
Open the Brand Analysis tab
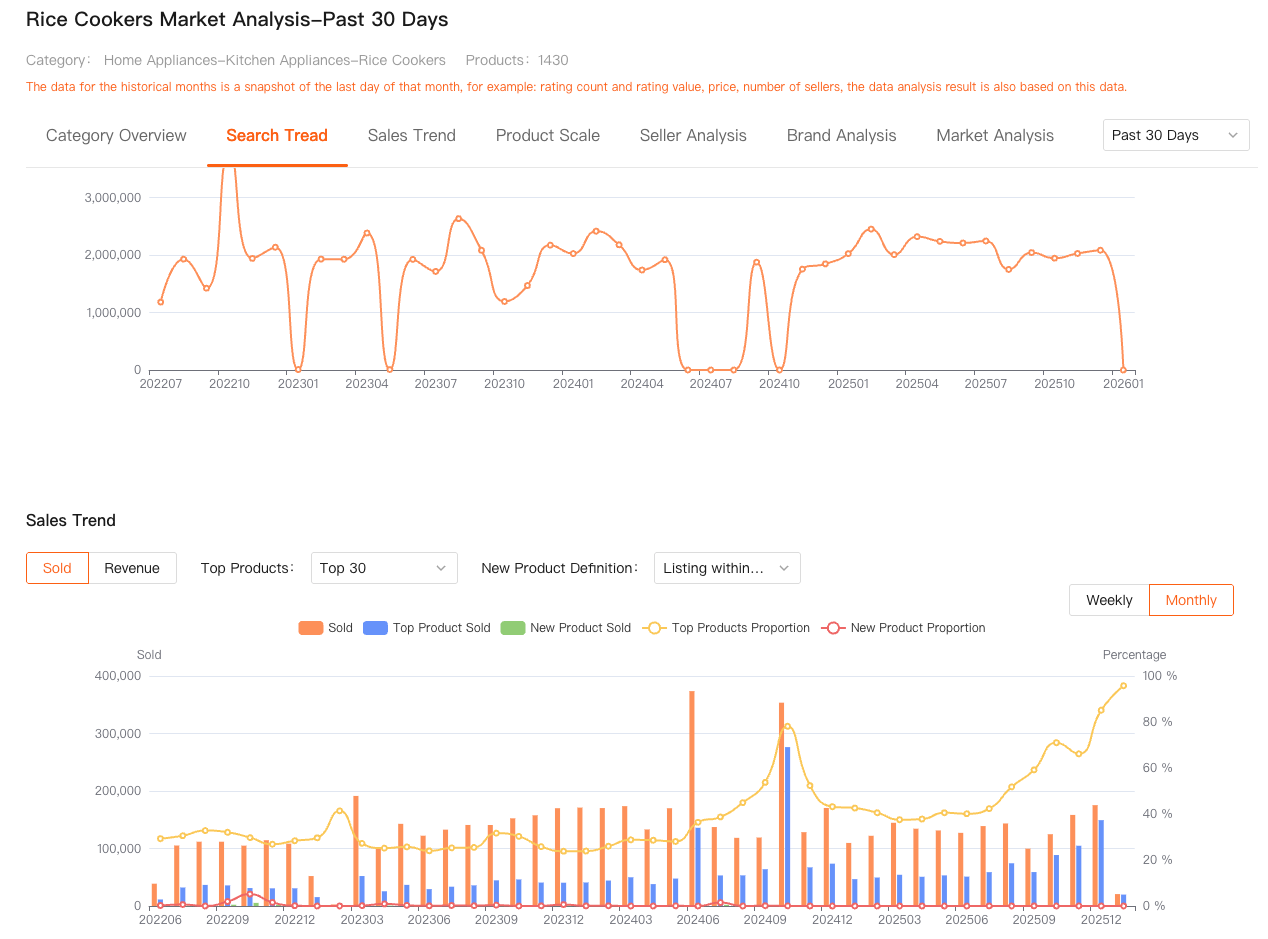point(841,136)
